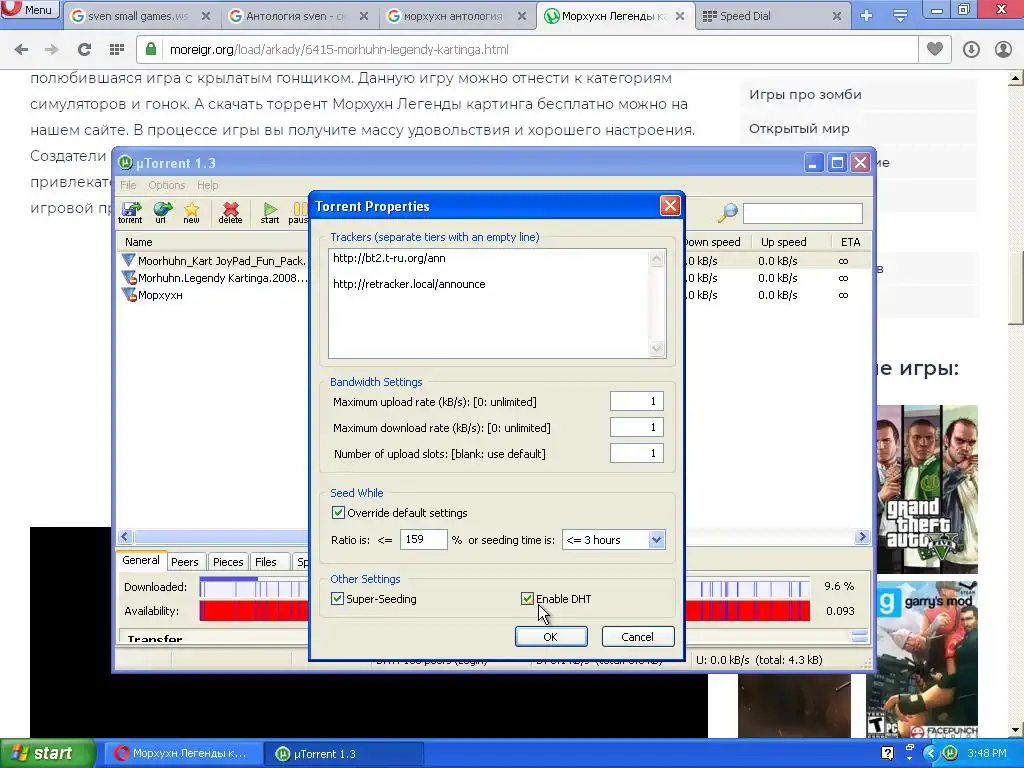This screenshot has width=1024, height=768.
Task: Toggle the Super-Seeding checkbox
Action: click(x=338, y=599)
